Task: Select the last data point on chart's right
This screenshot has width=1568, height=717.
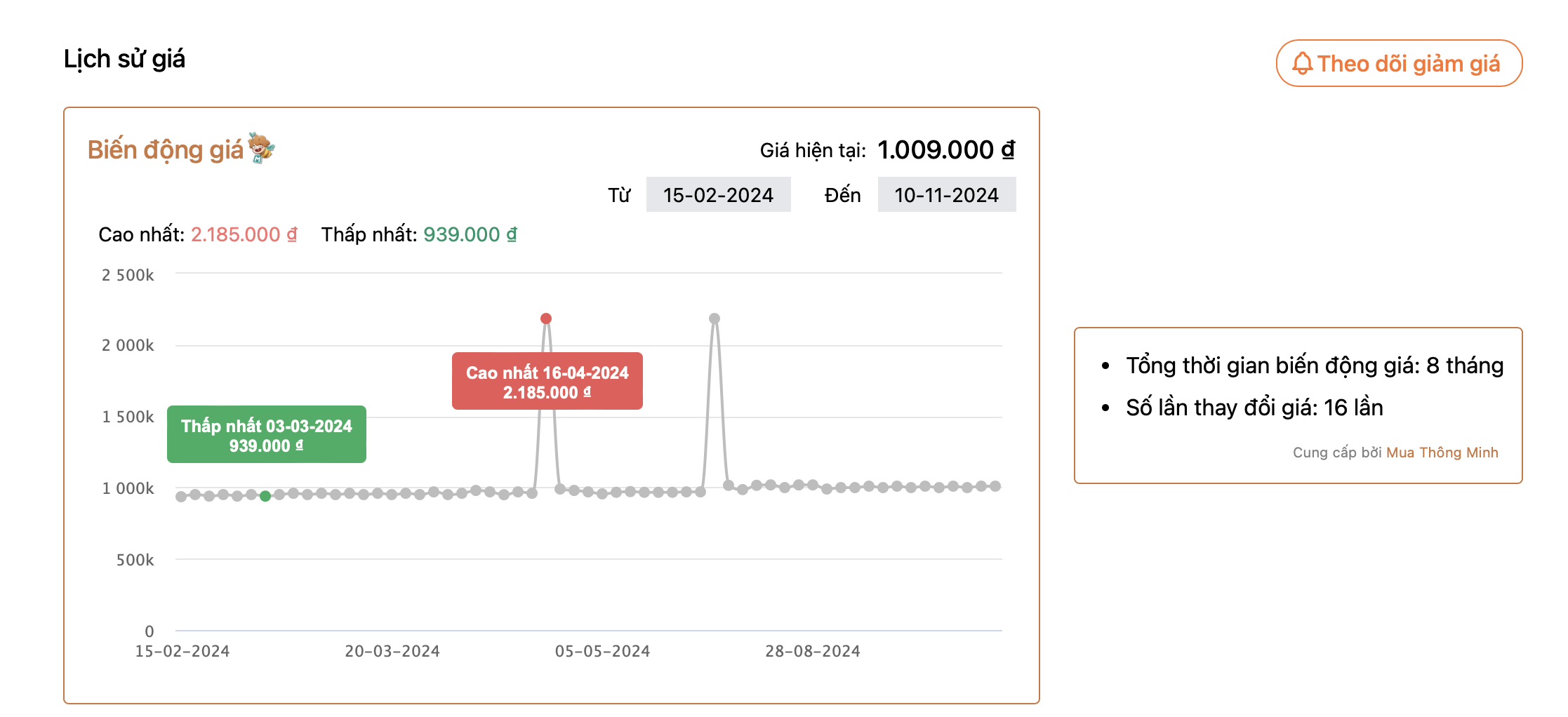Action: coord(995,486)
